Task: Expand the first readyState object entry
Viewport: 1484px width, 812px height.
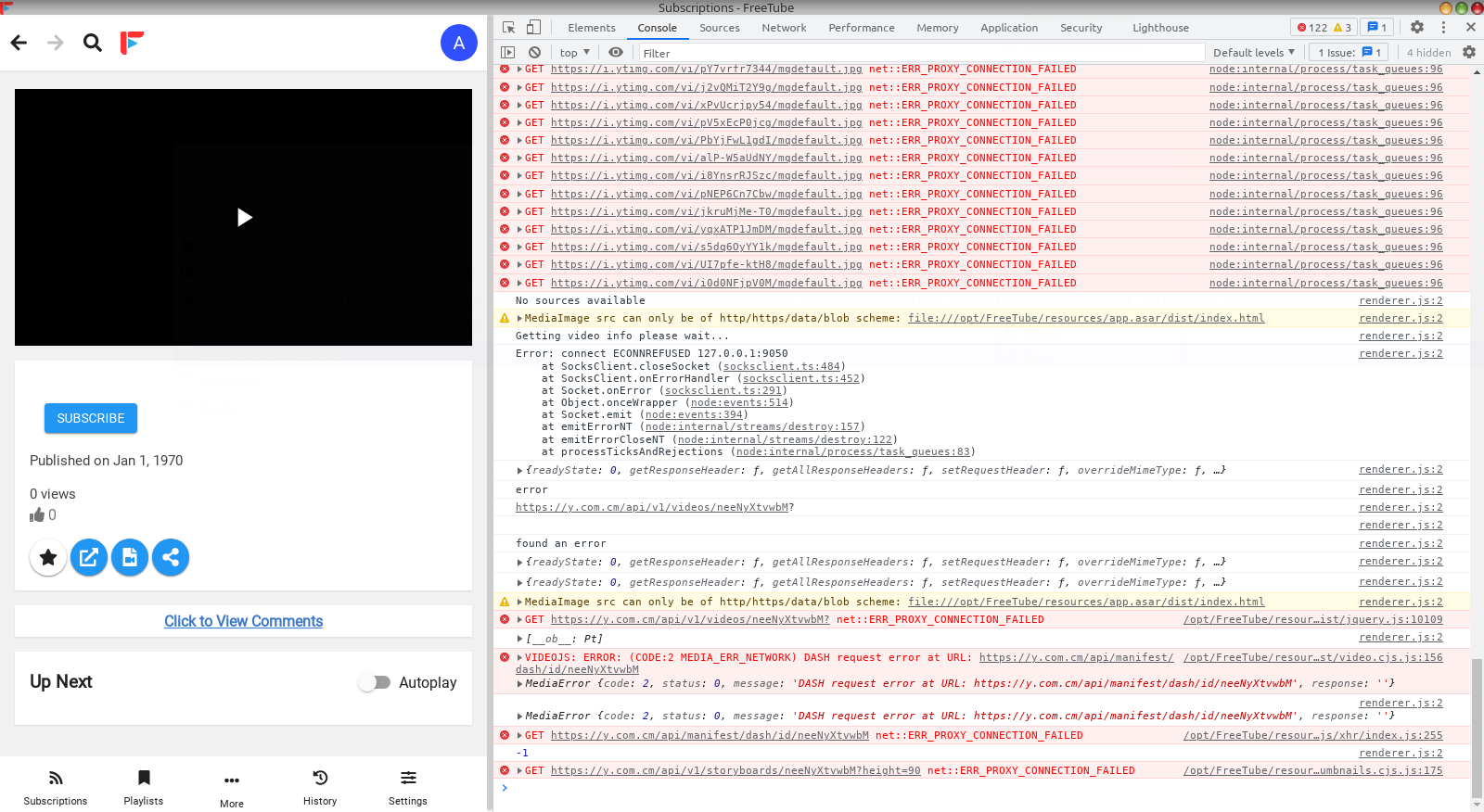Action: point(520,471)
